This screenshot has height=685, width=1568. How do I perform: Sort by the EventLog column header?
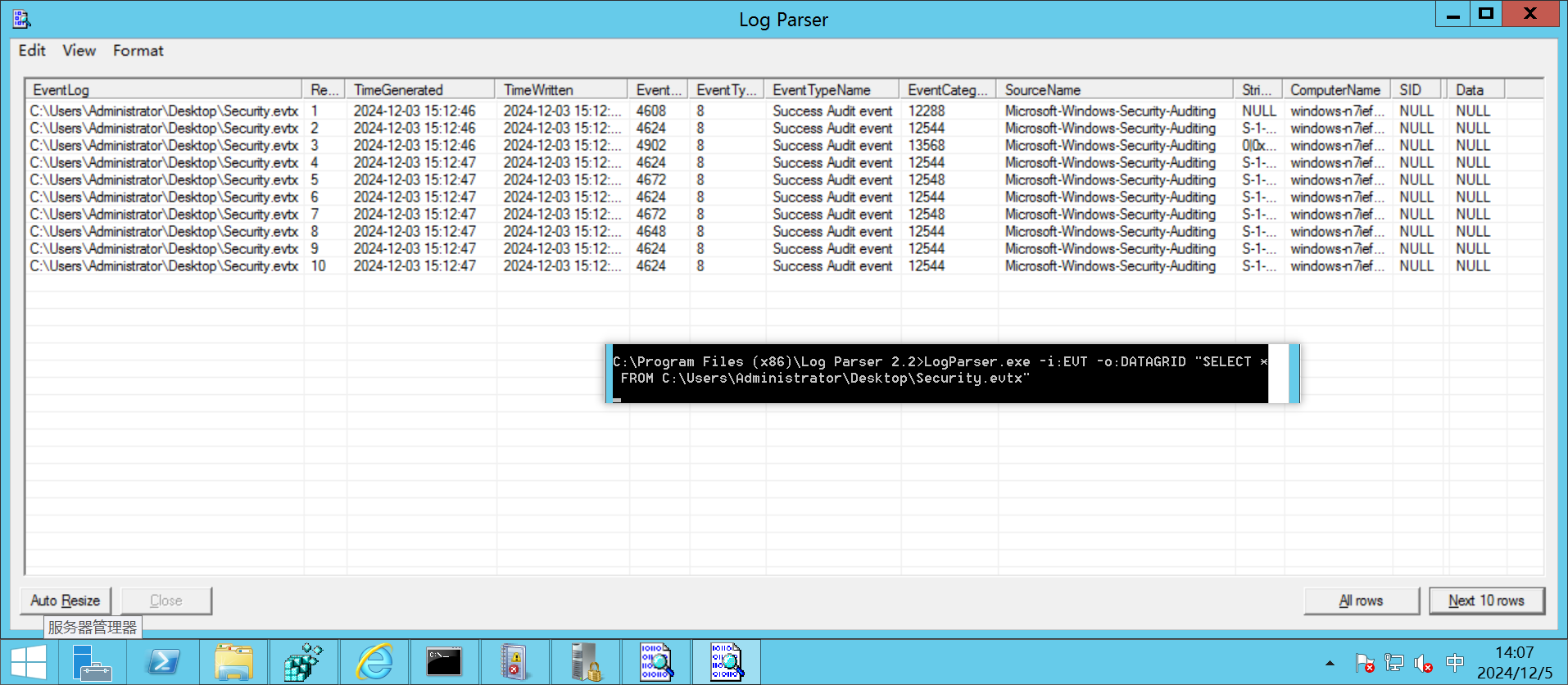tap(164, 89)
